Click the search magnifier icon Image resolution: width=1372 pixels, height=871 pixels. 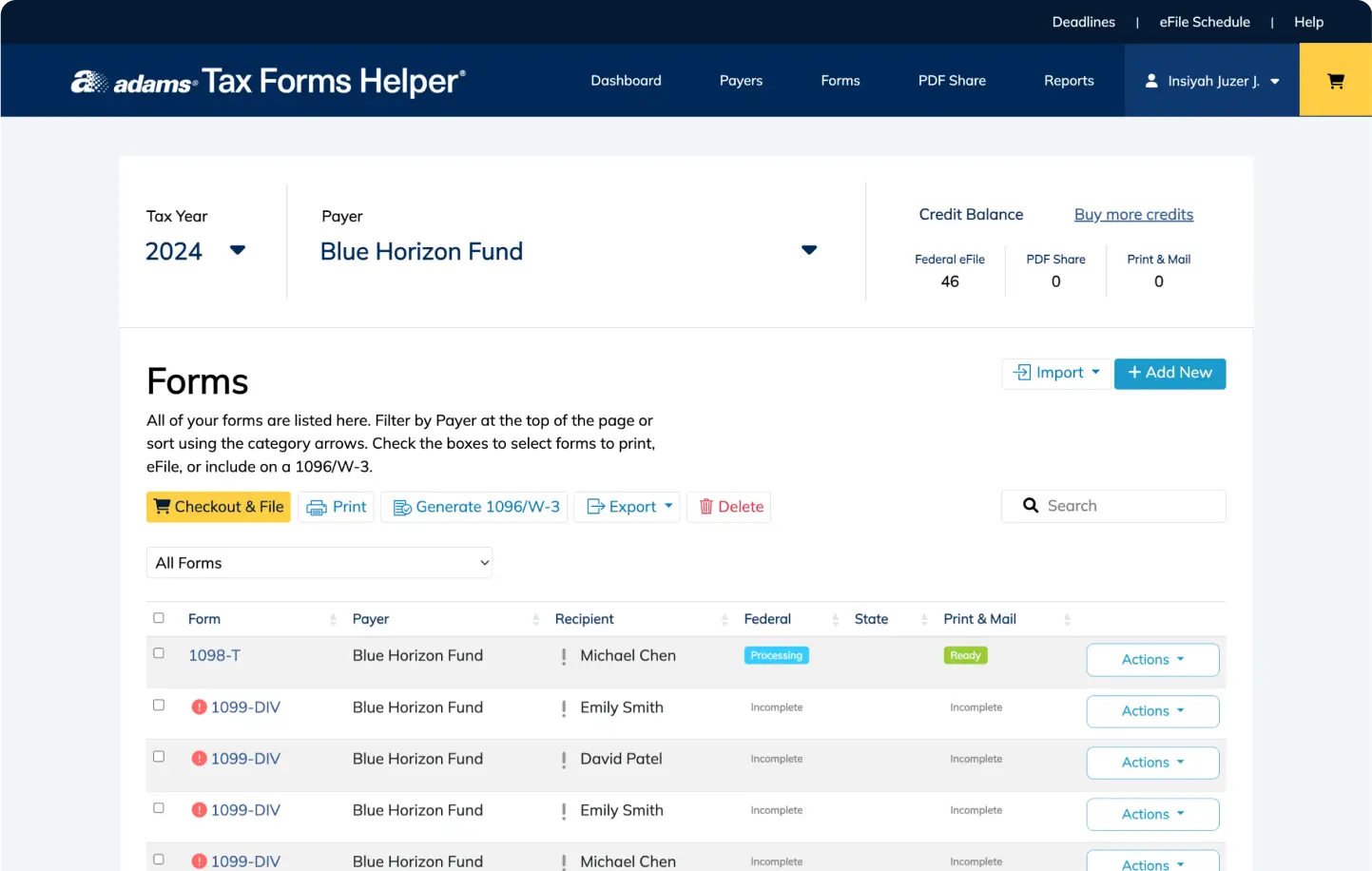[1031, 506]
